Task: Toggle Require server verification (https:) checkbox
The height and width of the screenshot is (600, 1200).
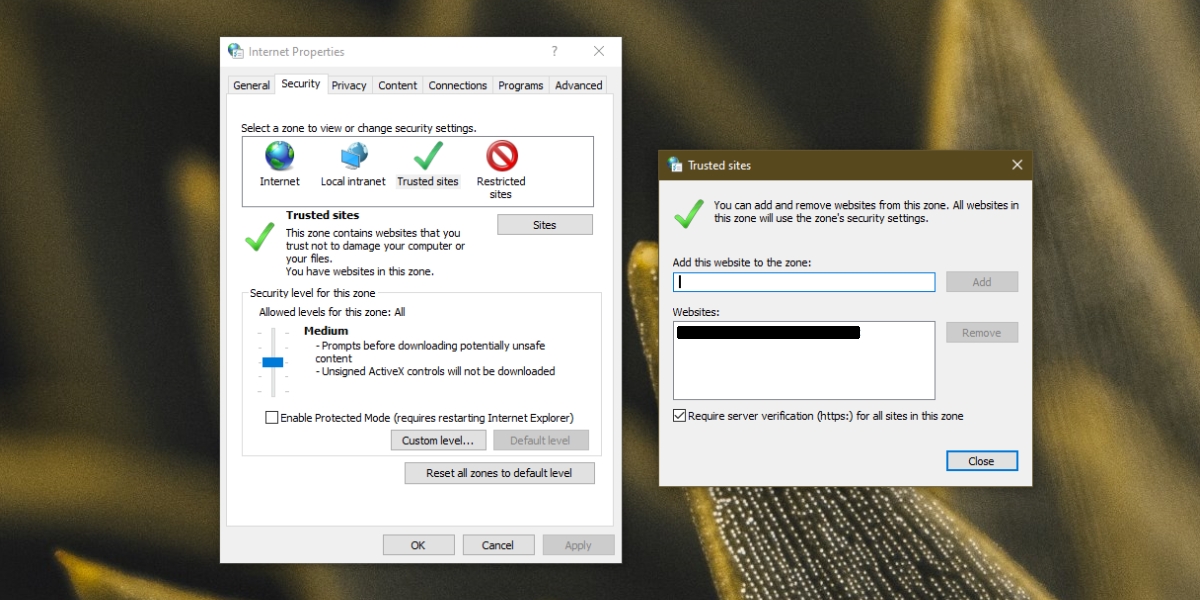Action: pyautogui.click(x=680, y=416)
